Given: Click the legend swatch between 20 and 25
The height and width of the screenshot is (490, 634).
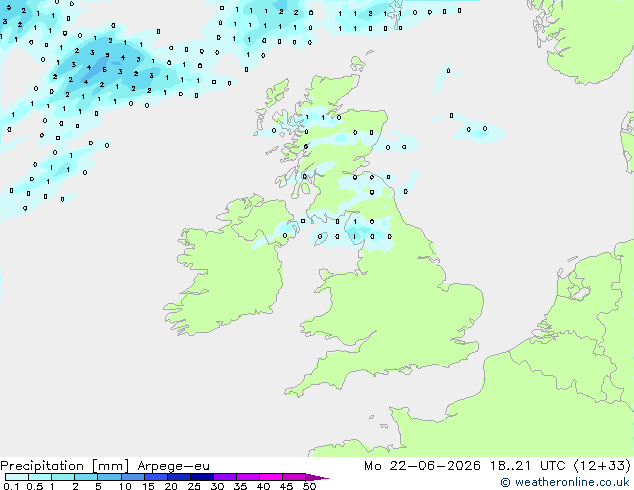Looking at the screenshot, I should pyautogui.click(x=178, y=477).
